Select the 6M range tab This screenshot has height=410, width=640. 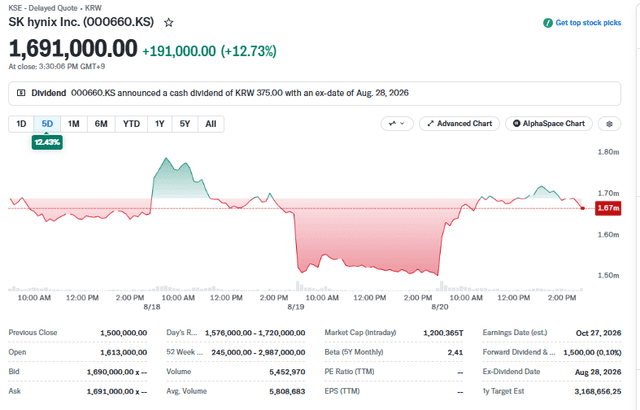101,124
